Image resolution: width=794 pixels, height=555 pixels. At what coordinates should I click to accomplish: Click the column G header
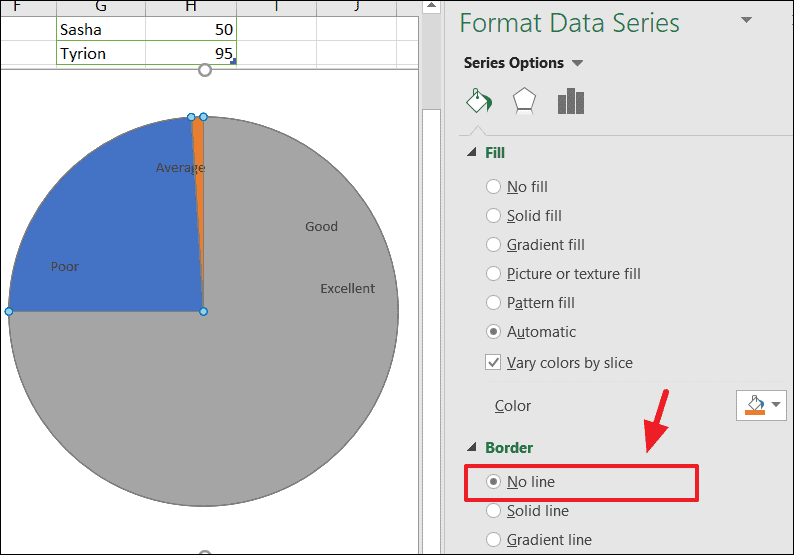(101, 7)
